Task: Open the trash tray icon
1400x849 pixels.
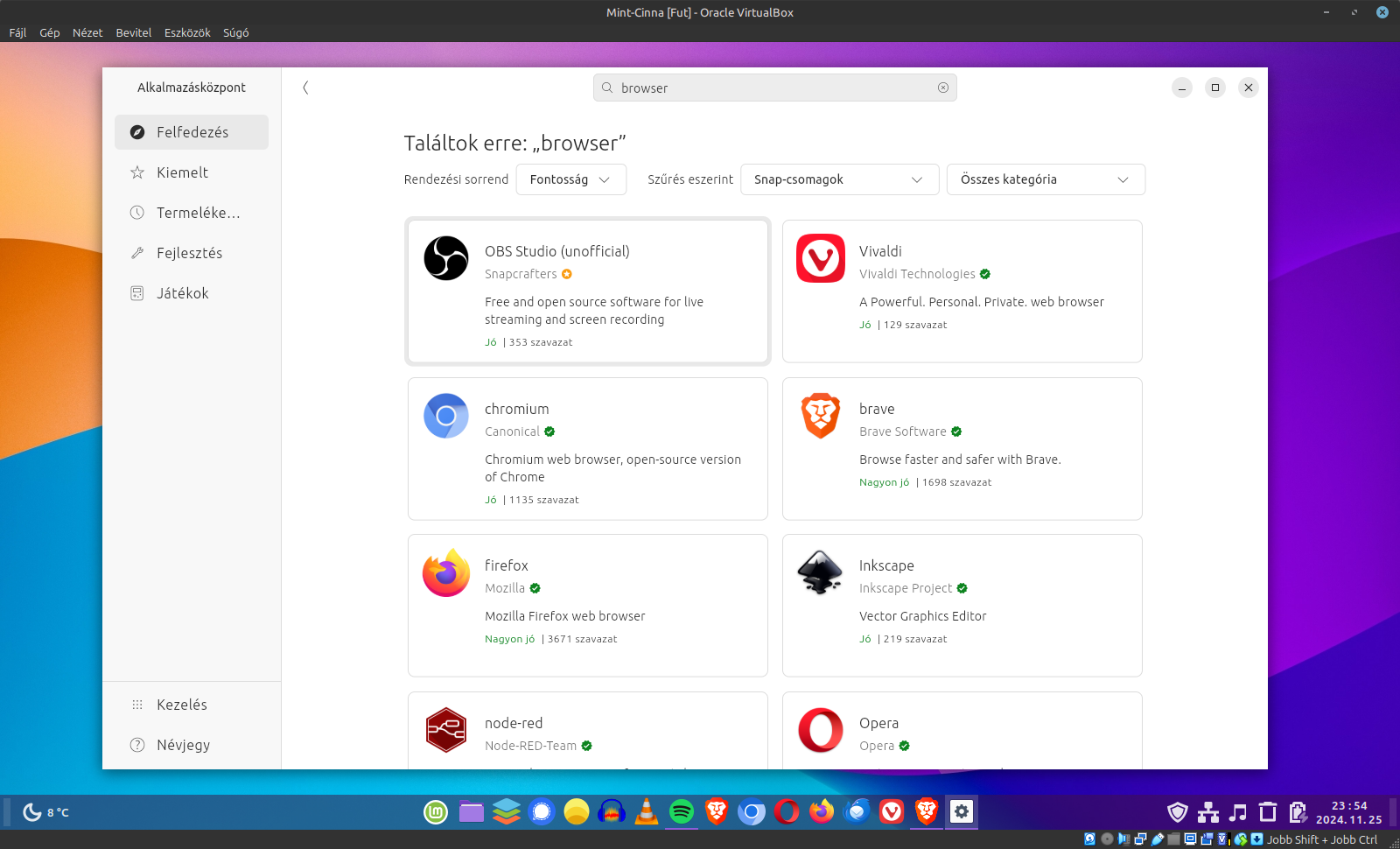Action: click(1268, 812)
